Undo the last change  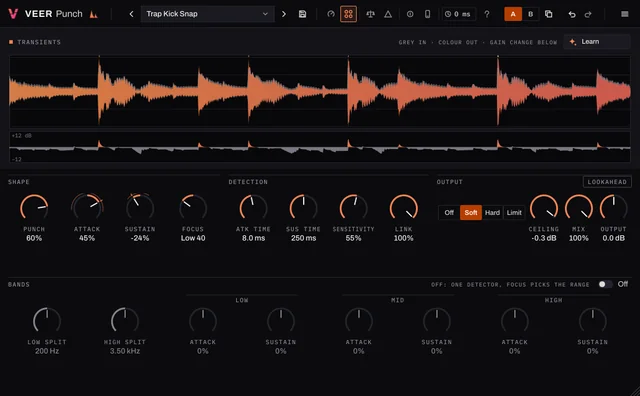pyautogui.click(x=572, y=14)
